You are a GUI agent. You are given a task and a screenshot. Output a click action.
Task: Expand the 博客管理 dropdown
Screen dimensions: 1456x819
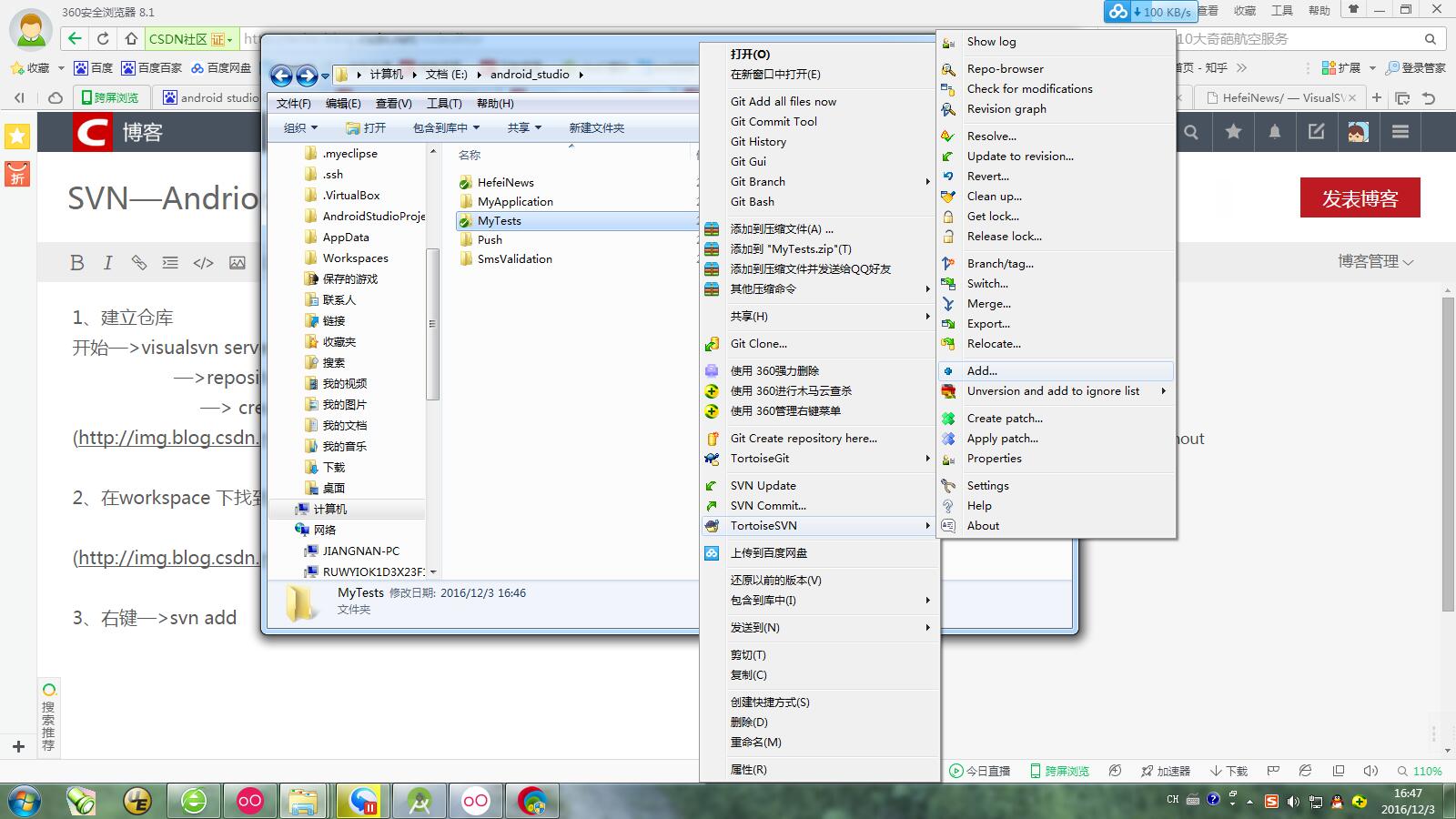[x=1375, y=262]
